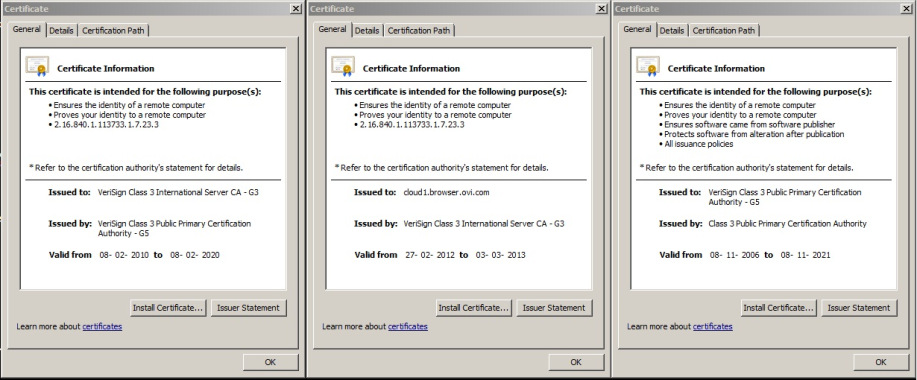Select General tab in the dialog valid to 08-11-2021
The image size is (917, 380).
(637, 29)
